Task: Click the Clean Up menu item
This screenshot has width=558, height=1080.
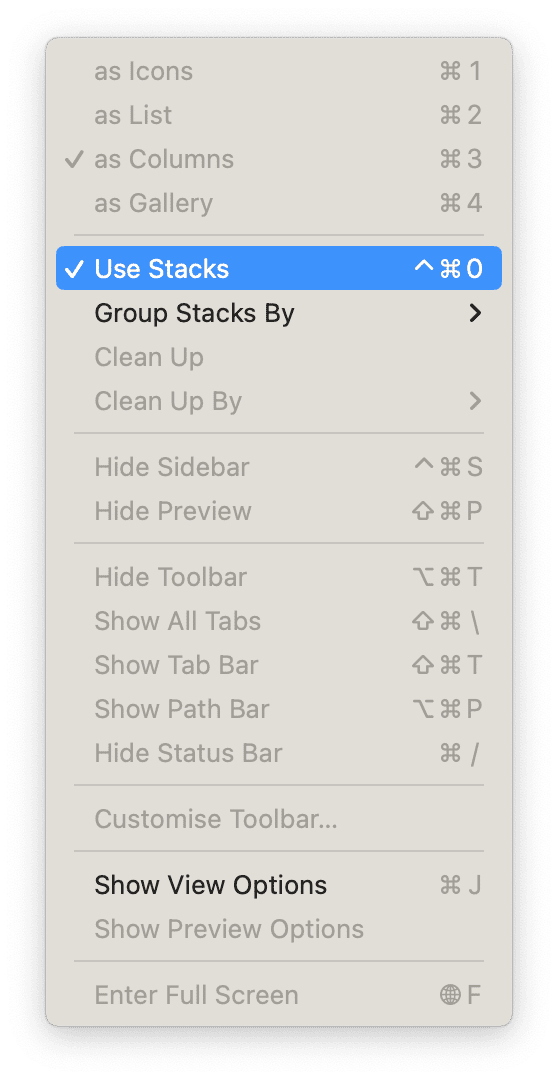Action: [278, 357]
